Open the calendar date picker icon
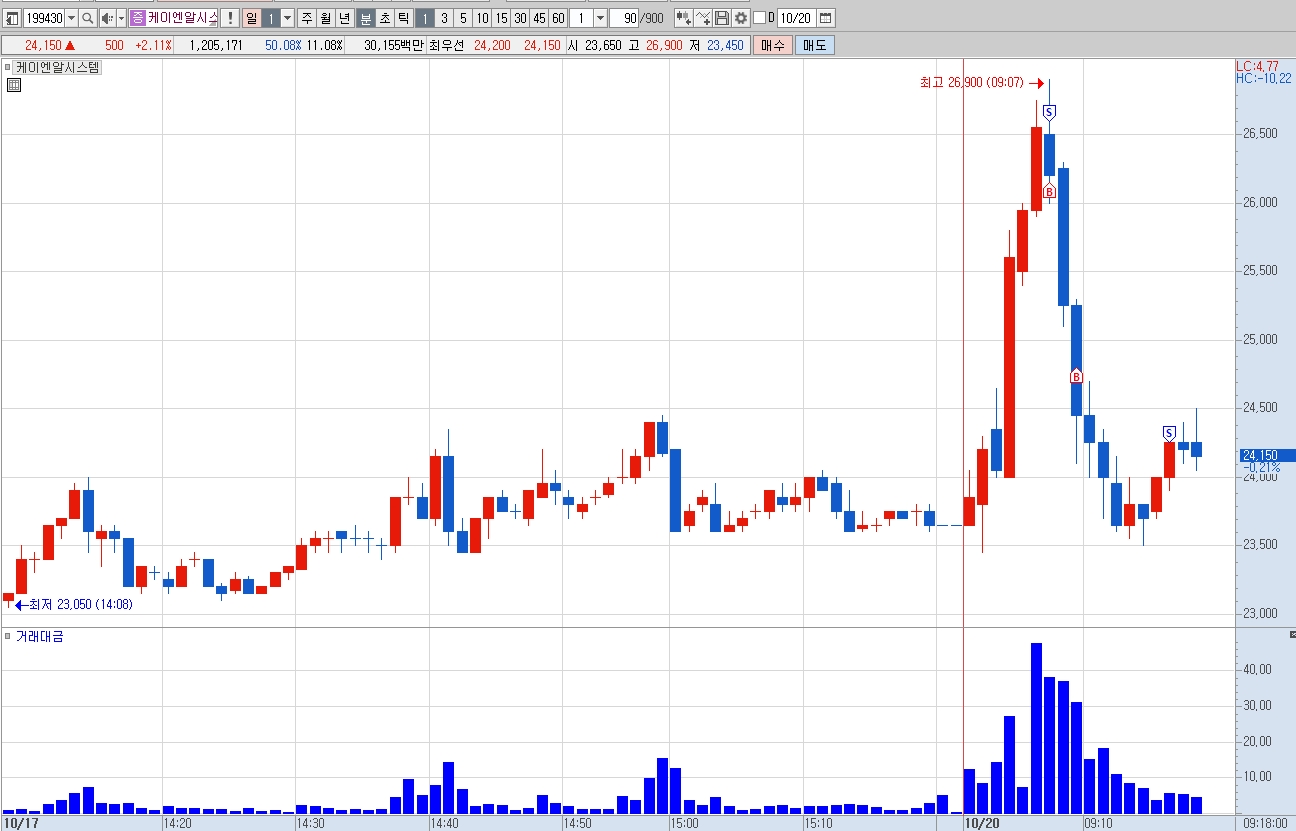 coord(826,18)
